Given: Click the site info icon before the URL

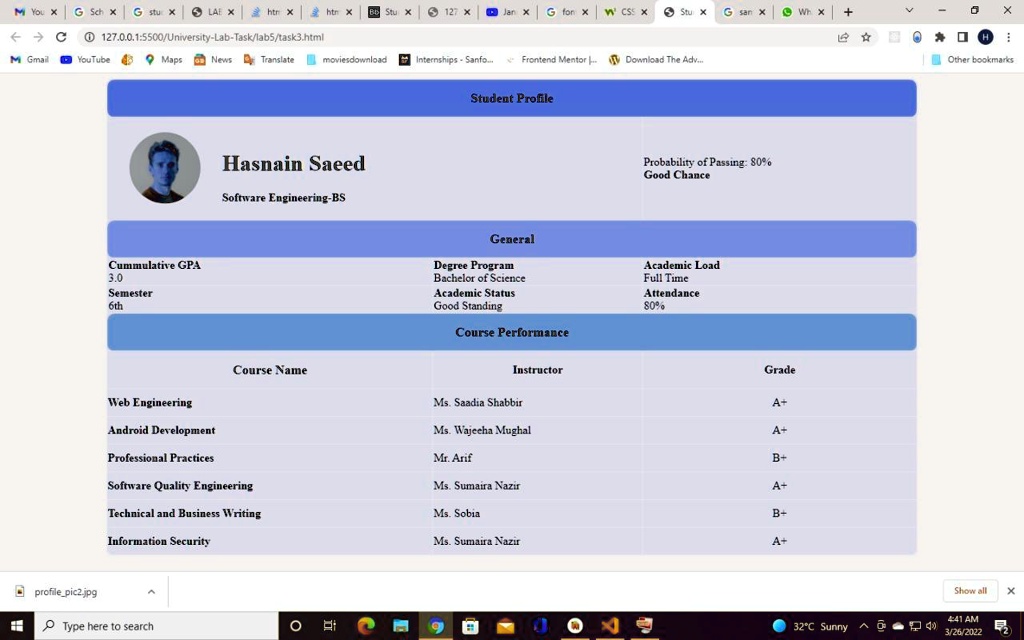Looking at the screenshot, I should coord(90,36).
